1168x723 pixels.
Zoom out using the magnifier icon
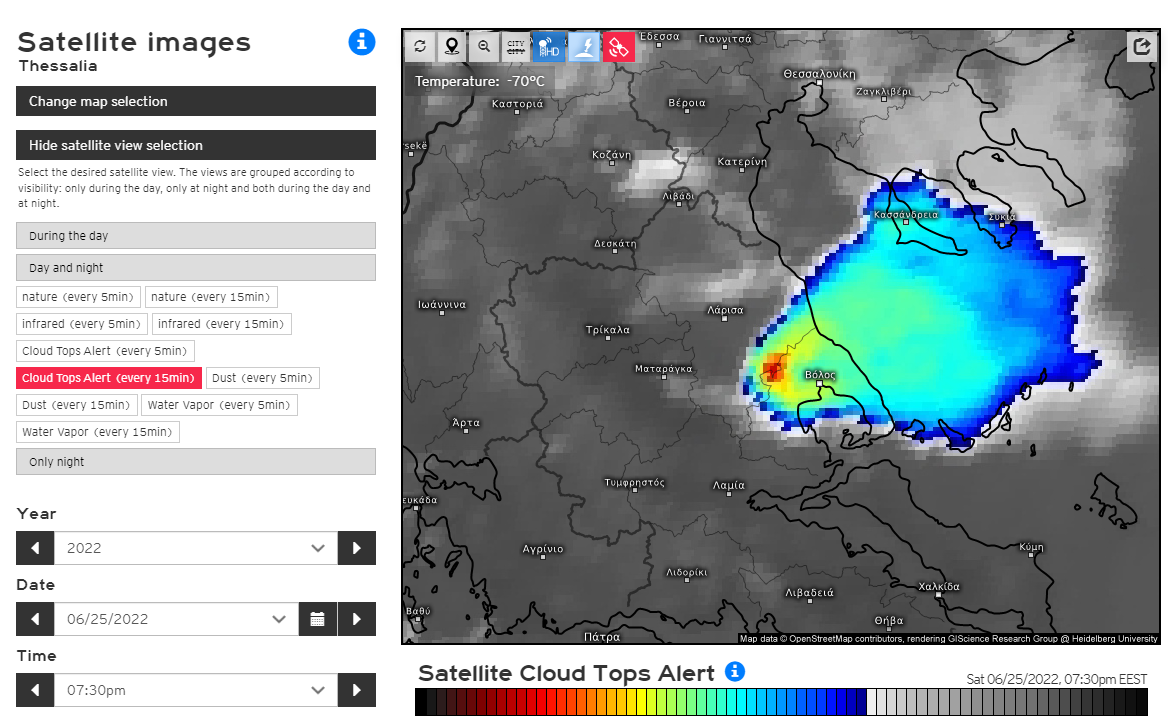coord(484,46)
